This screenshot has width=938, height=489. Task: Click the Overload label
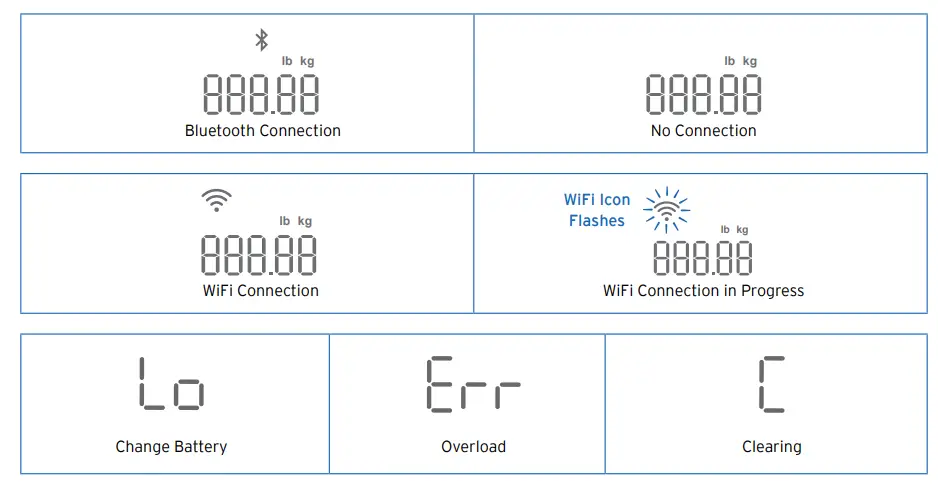[x=473, y=447]
